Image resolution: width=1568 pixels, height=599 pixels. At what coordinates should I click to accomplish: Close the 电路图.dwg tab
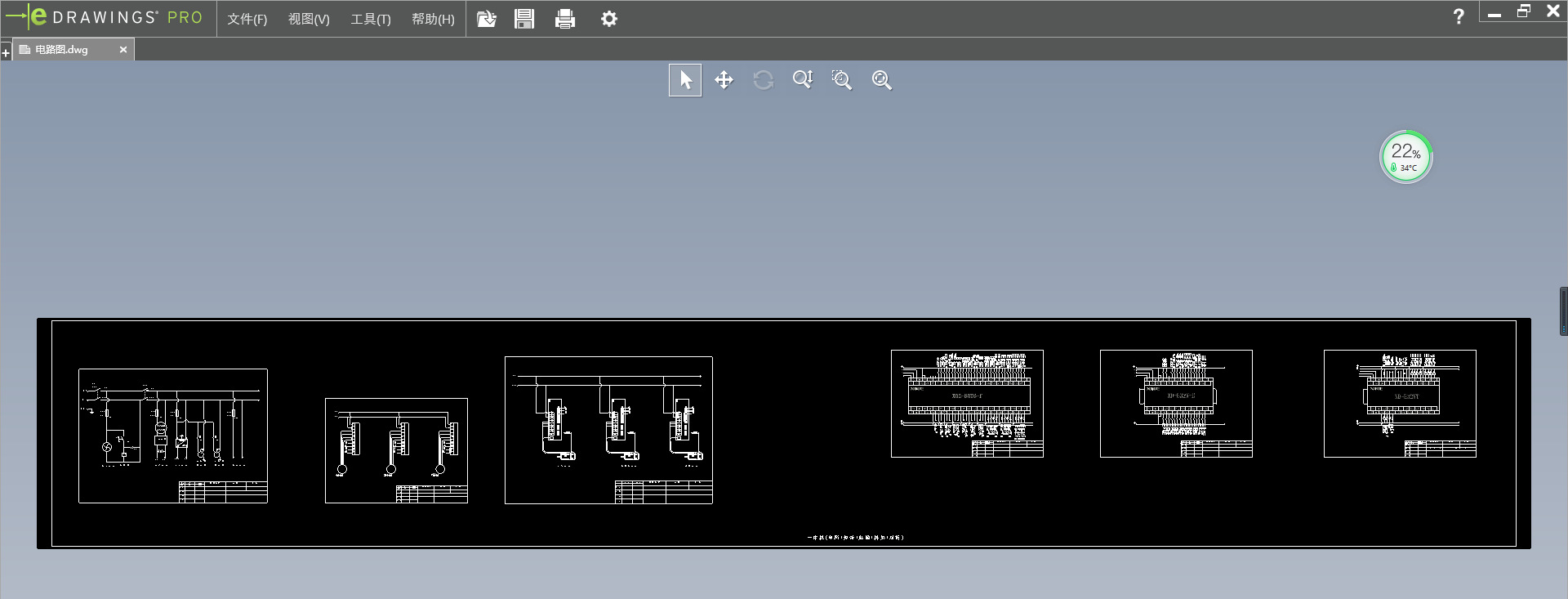pos(123,50)
